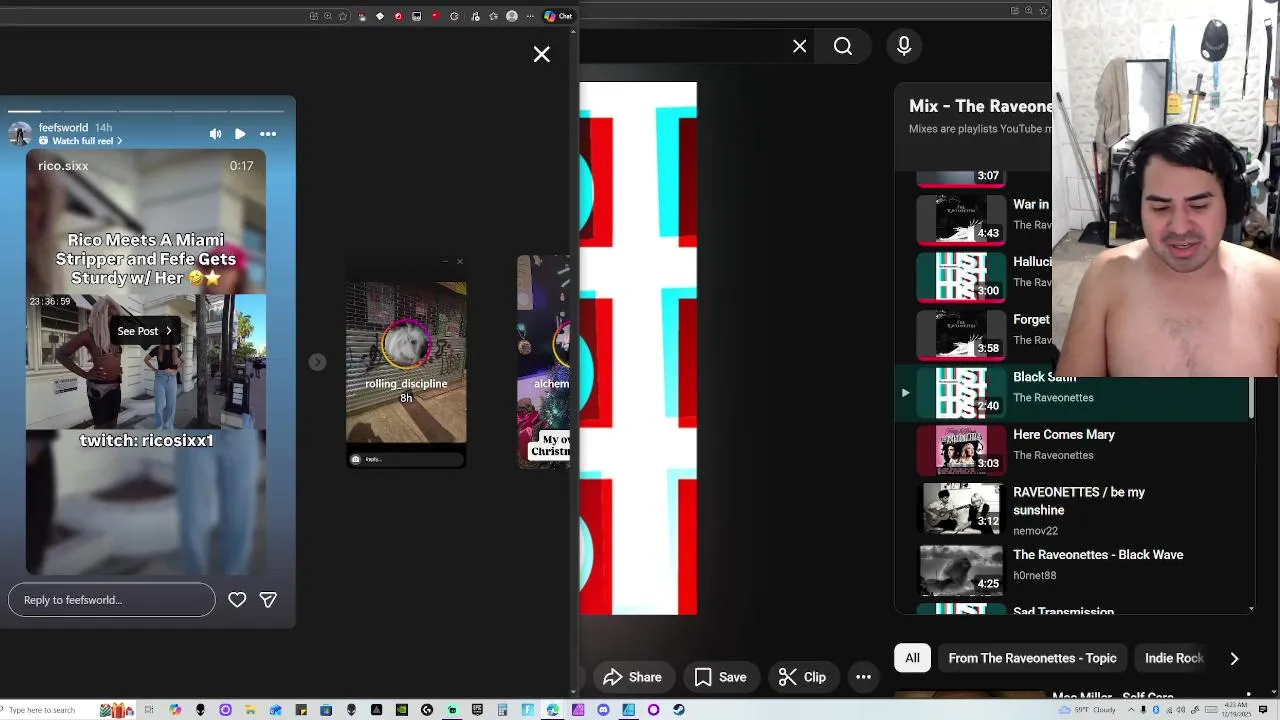This screenshot has width=1280, height=720.
Task: Open the browser extensions puzzle icon
Action: pyautogui.click(x=454, y=16)
